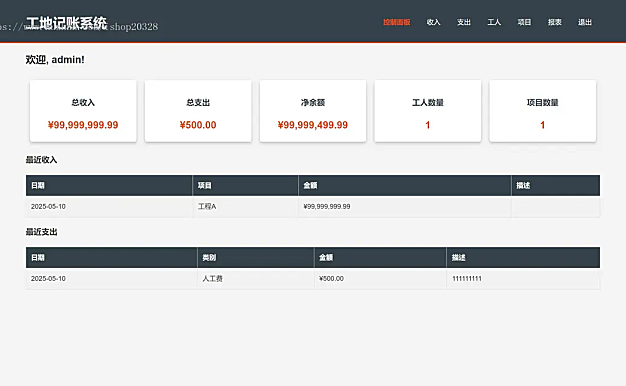This screenshot has width=626, height=386.
Task: Select 工人 in the top navigation
Action: pyautogui.click(x=494, y=22)
